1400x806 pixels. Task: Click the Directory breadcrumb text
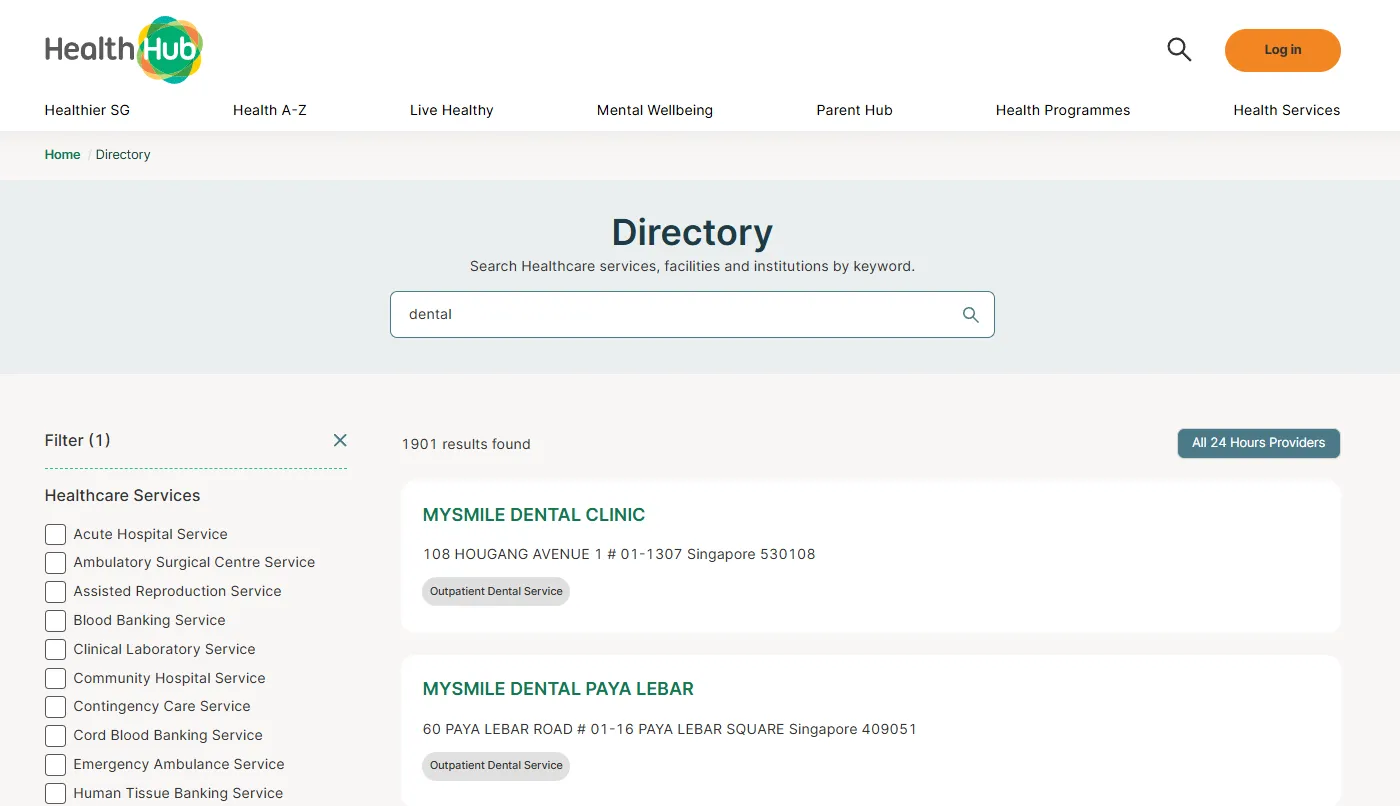123,155
